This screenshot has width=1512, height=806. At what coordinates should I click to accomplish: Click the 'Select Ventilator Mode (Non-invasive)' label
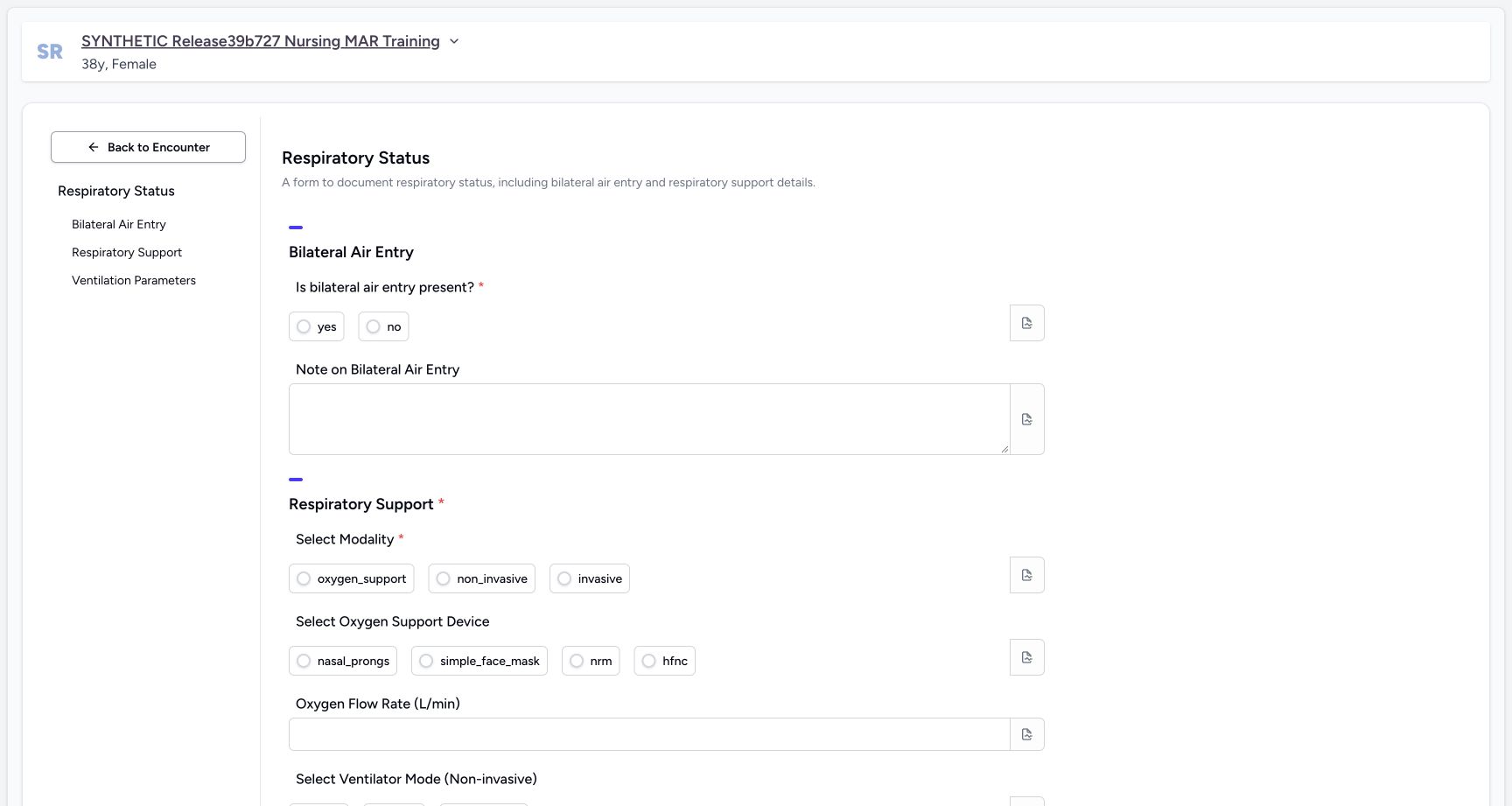(416, 779)
